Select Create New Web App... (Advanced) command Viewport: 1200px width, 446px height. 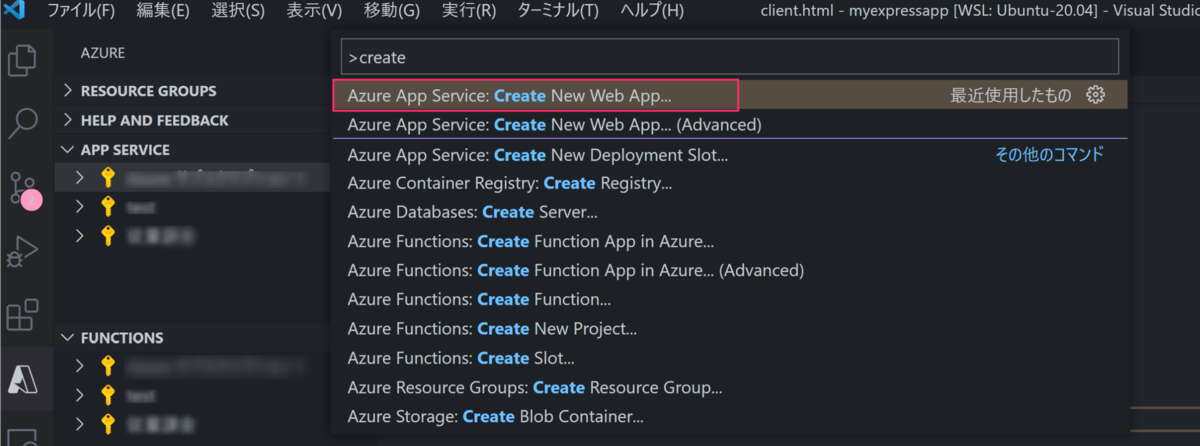730,125
